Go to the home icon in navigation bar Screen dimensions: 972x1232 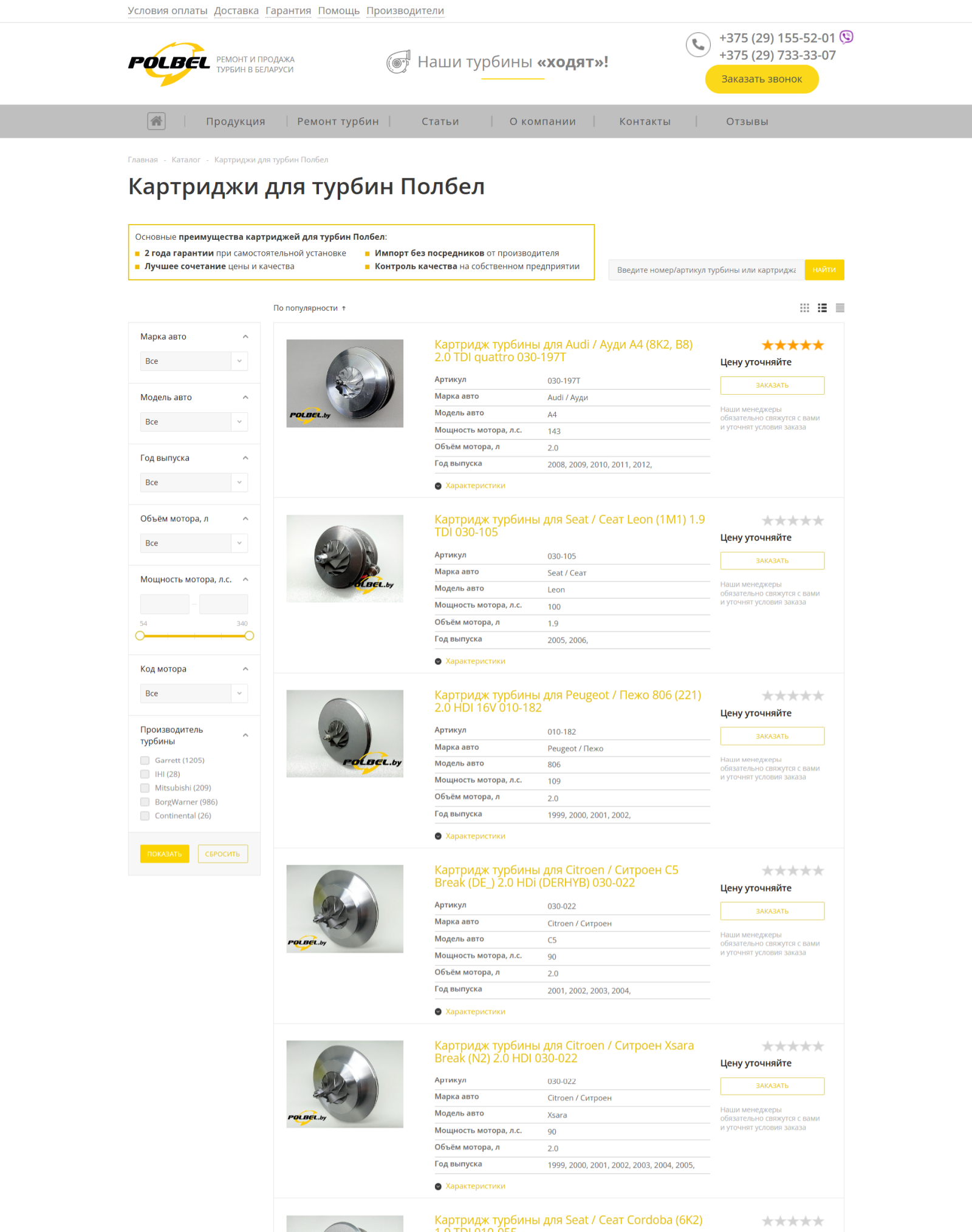pos(156,121)
